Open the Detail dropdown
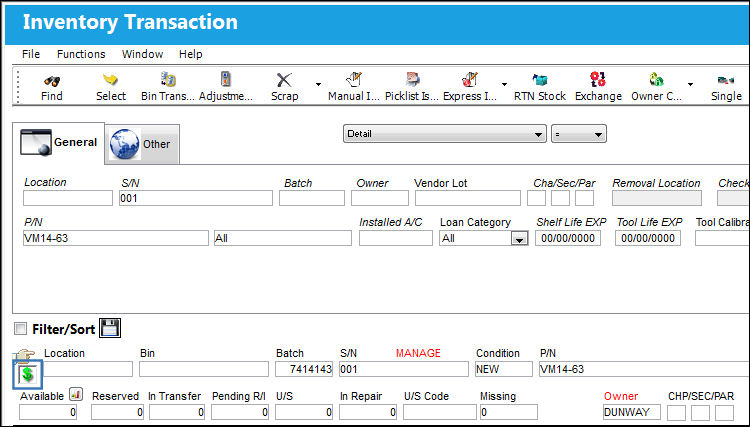This screenshot has height=427, width=750. tap(444, 134)
